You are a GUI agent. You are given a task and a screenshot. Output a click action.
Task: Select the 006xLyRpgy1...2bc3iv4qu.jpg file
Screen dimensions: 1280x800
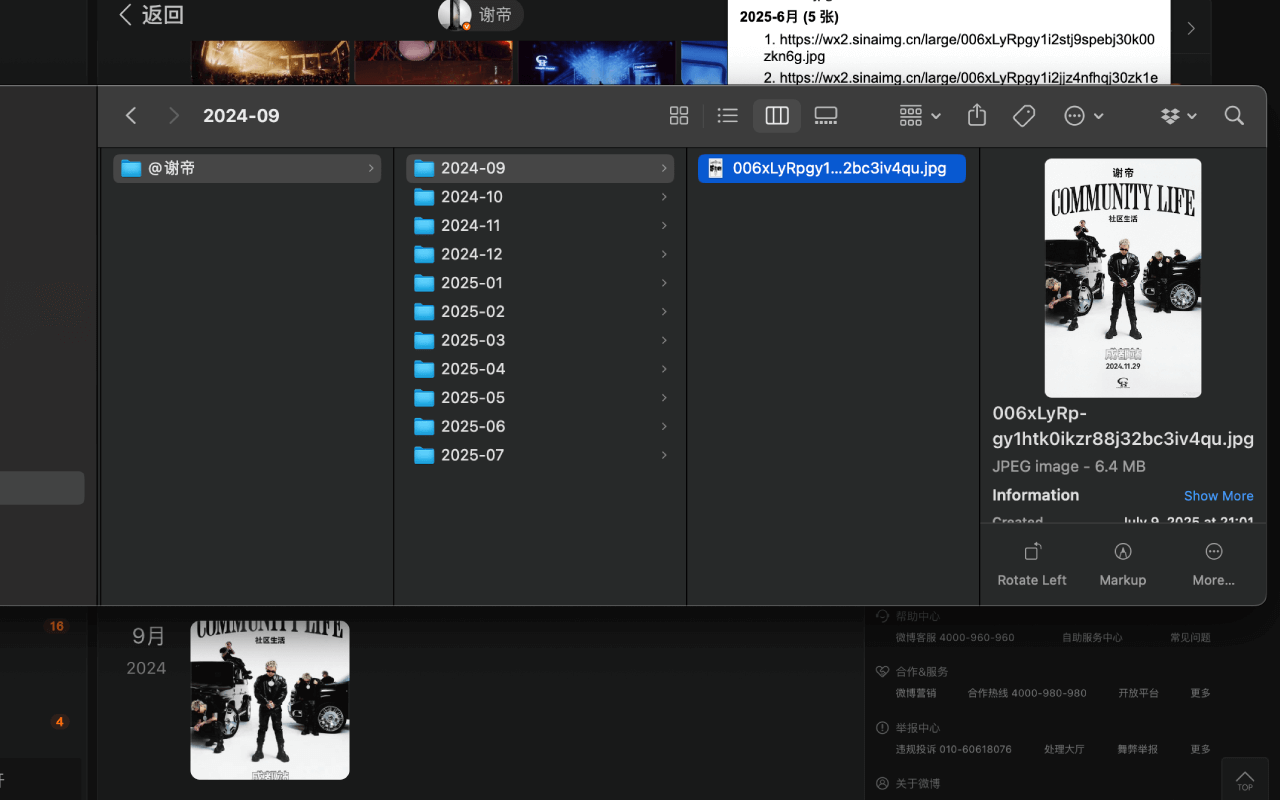(832, 168)
